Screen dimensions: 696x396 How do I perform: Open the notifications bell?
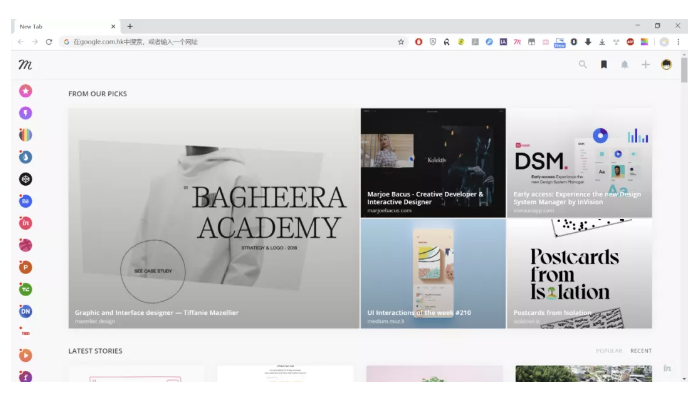coord(625,65)
